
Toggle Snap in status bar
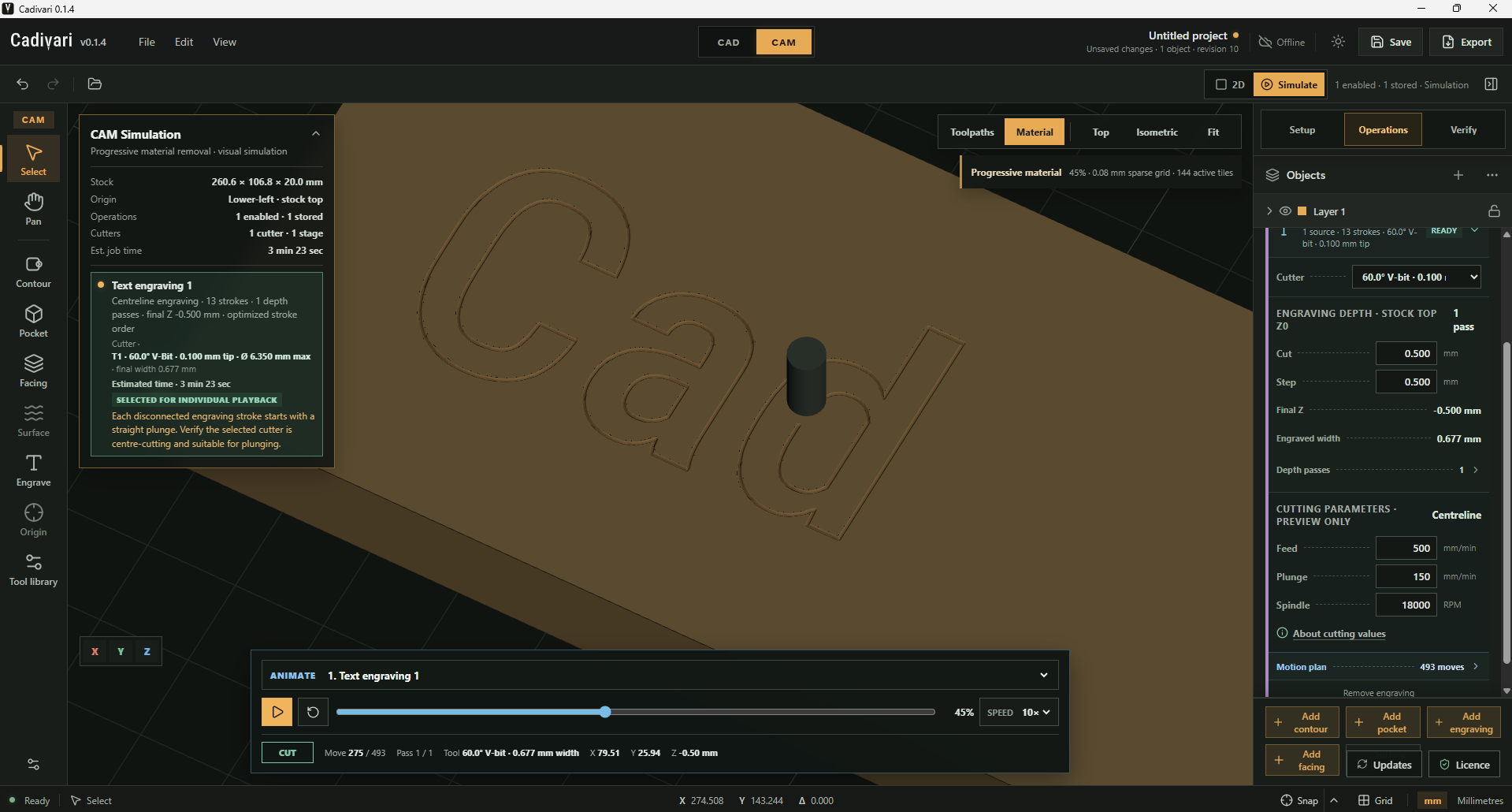point(1299,800)
